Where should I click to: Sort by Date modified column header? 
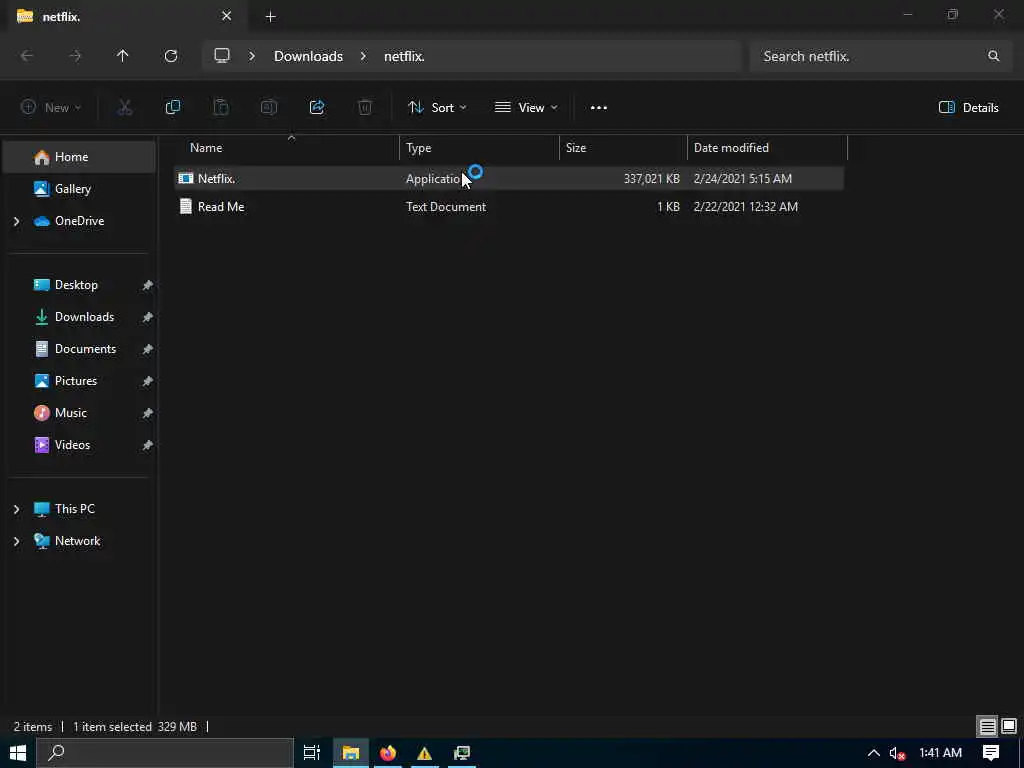click(x=767, y=148)
